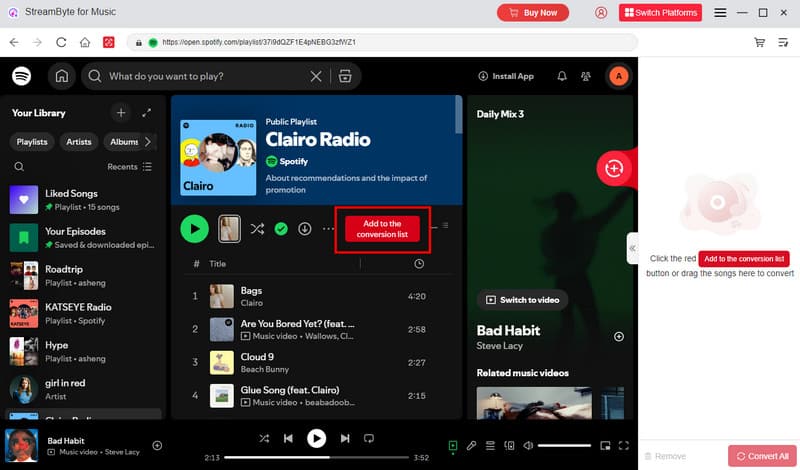The image size is (800, 470).
Task: Open the notifications bell
Action: point(561,76)
